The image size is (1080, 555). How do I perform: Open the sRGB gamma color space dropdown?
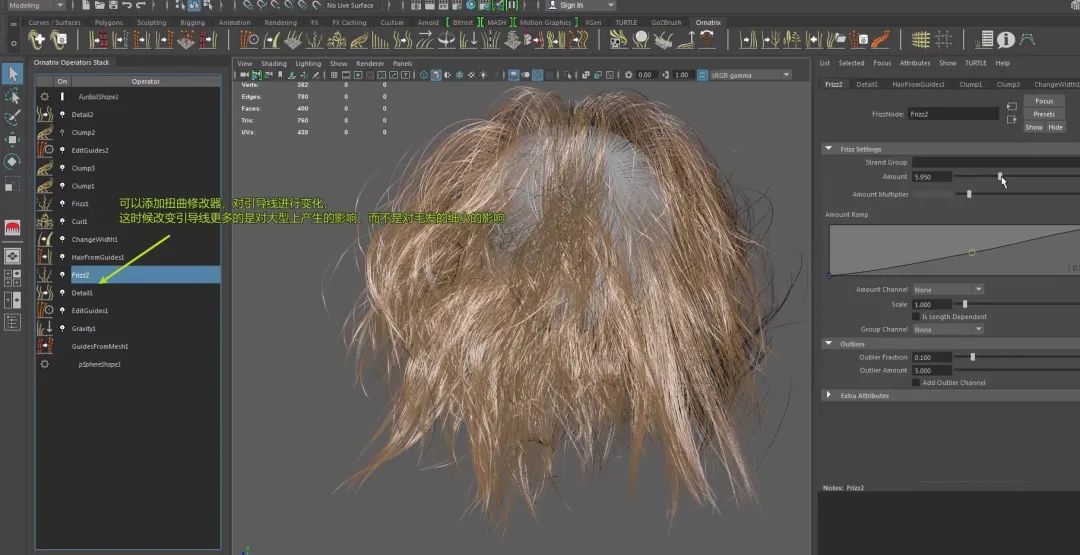[744, 75]
